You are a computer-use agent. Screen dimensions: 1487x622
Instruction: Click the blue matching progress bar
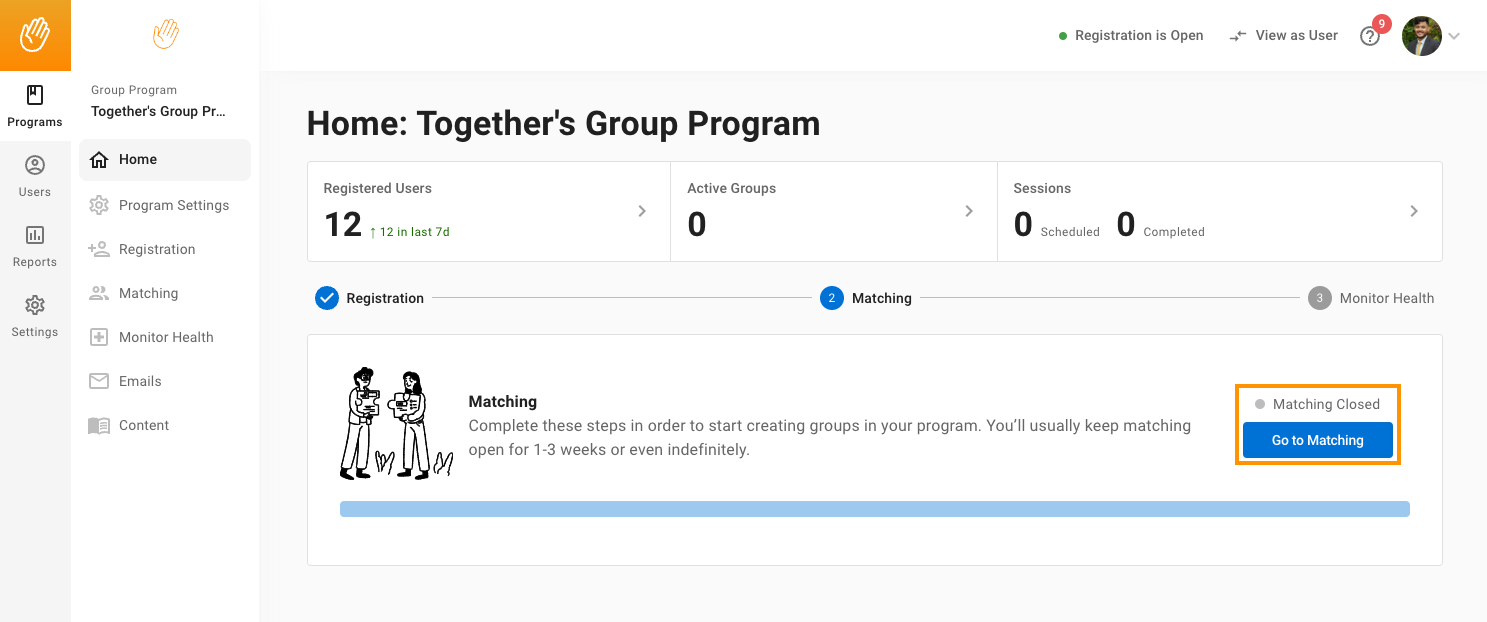pyautogui.click(x=875, y=509)
